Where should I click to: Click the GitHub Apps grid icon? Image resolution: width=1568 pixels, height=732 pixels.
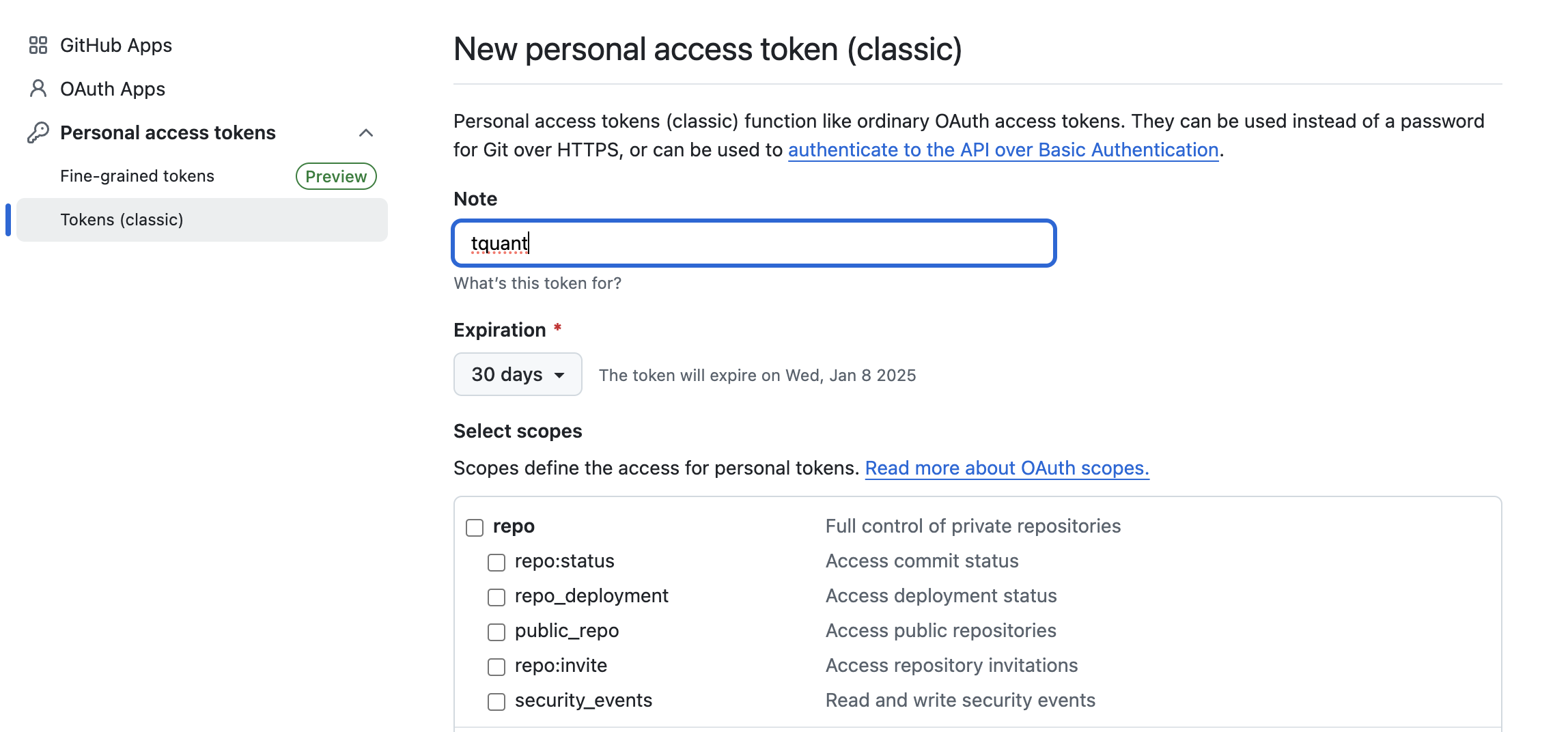38,45
